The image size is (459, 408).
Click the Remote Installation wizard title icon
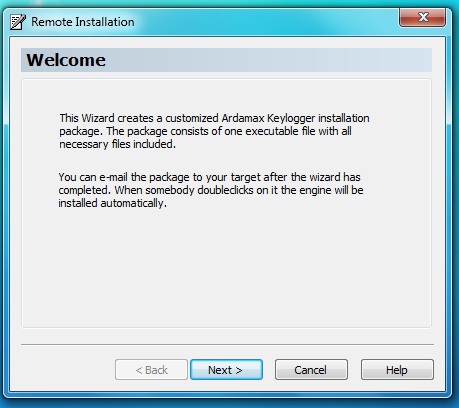(18, 22)
